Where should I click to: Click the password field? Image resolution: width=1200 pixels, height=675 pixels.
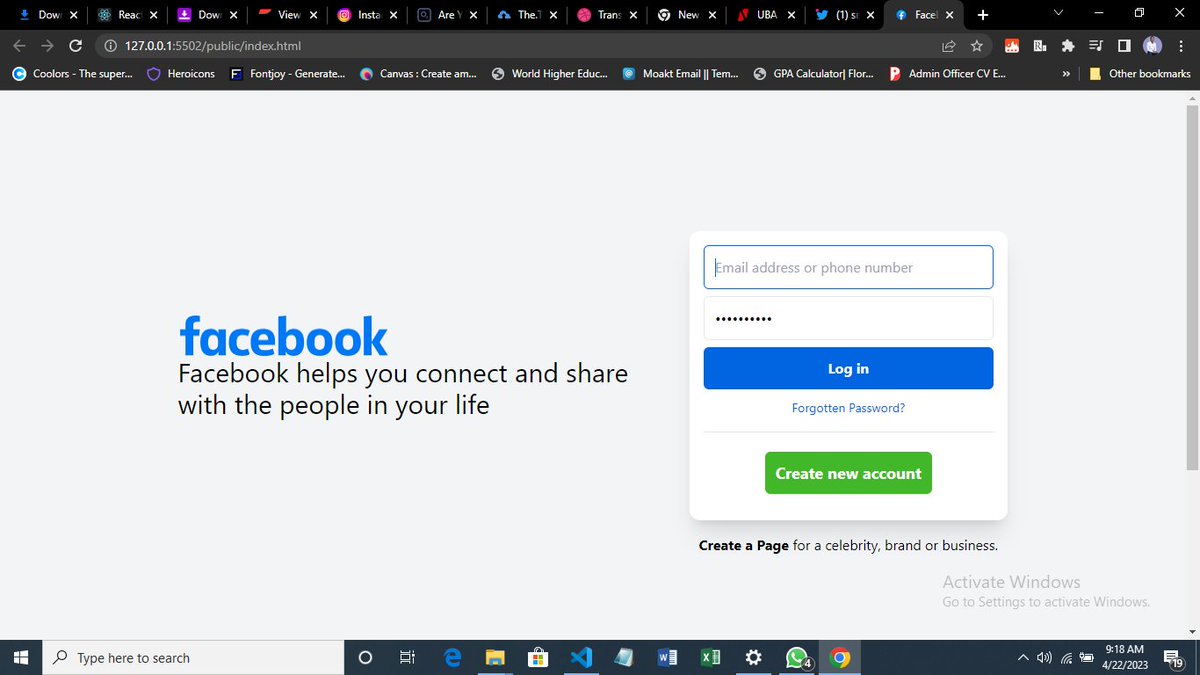pyautogui.click(x=848, y=318)
